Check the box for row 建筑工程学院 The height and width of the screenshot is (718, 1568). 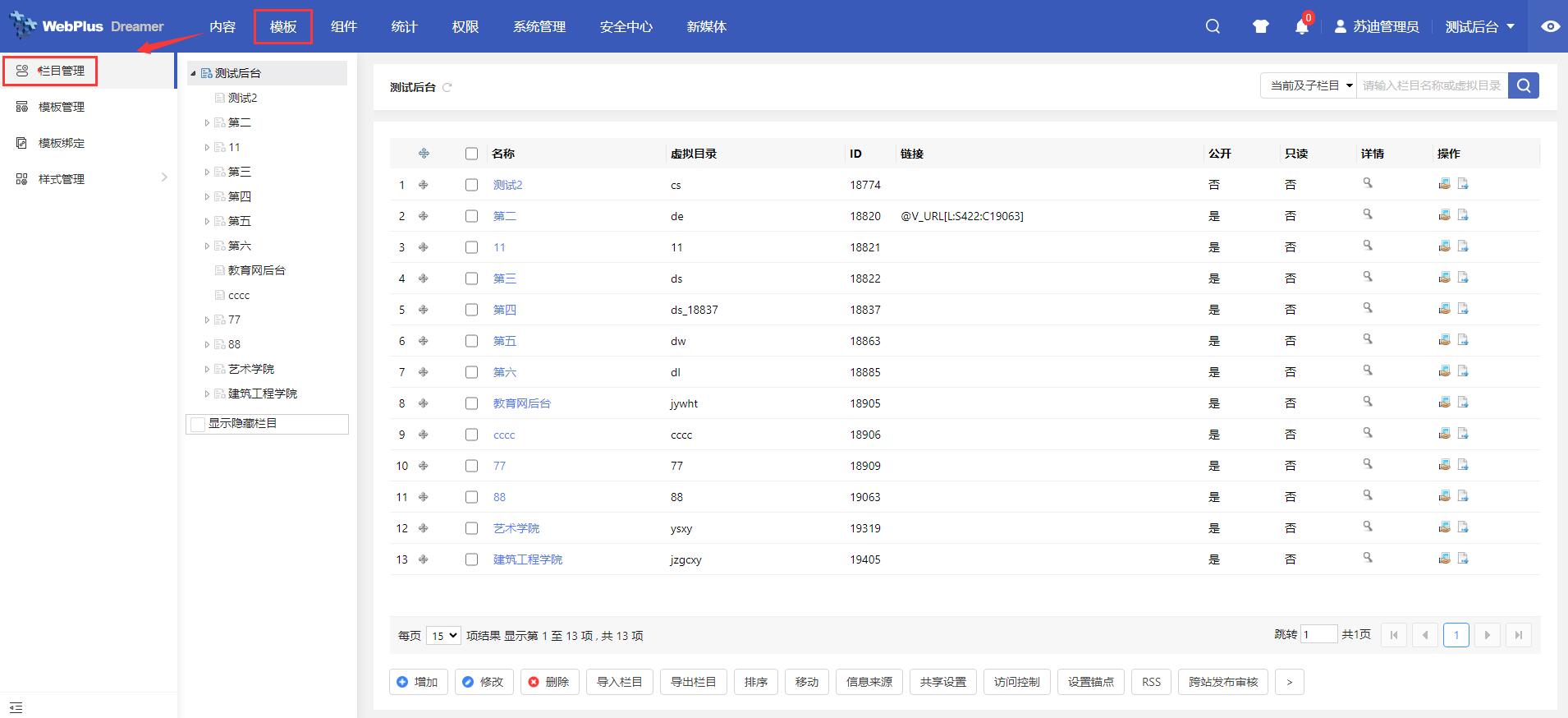pyautogui.click(x=471, y=559)
